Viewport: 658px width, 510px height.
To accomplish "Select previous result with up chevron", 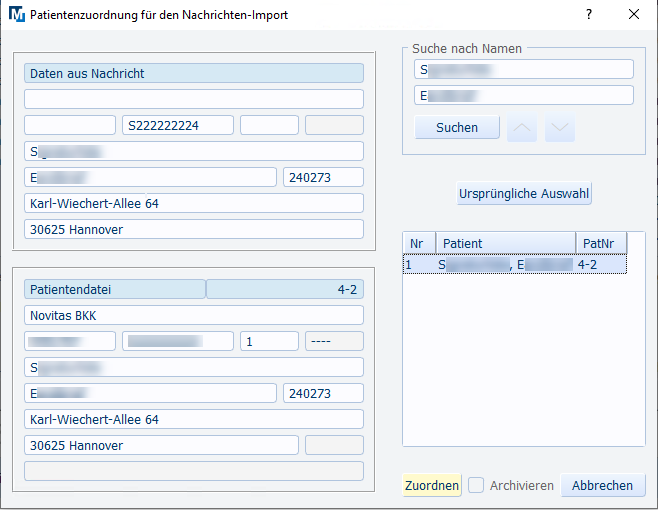I will pyautogui.click(x=522, y=127).
